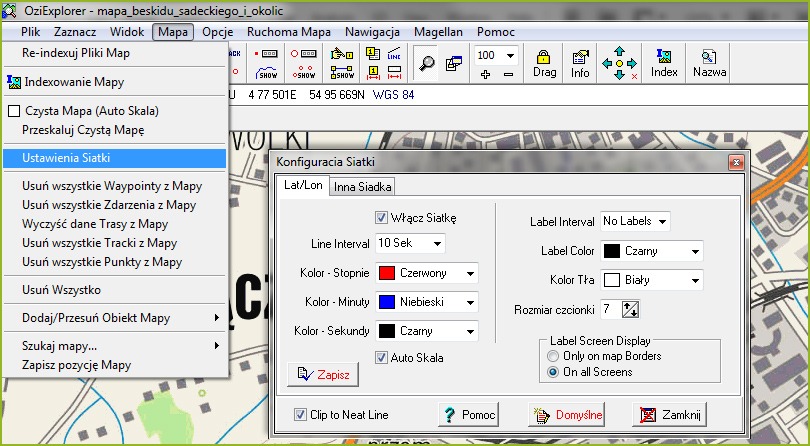
Task: Toggle the Czysta Mapa (Auto Skala) checkbox
Action: [x=14, y=111]
